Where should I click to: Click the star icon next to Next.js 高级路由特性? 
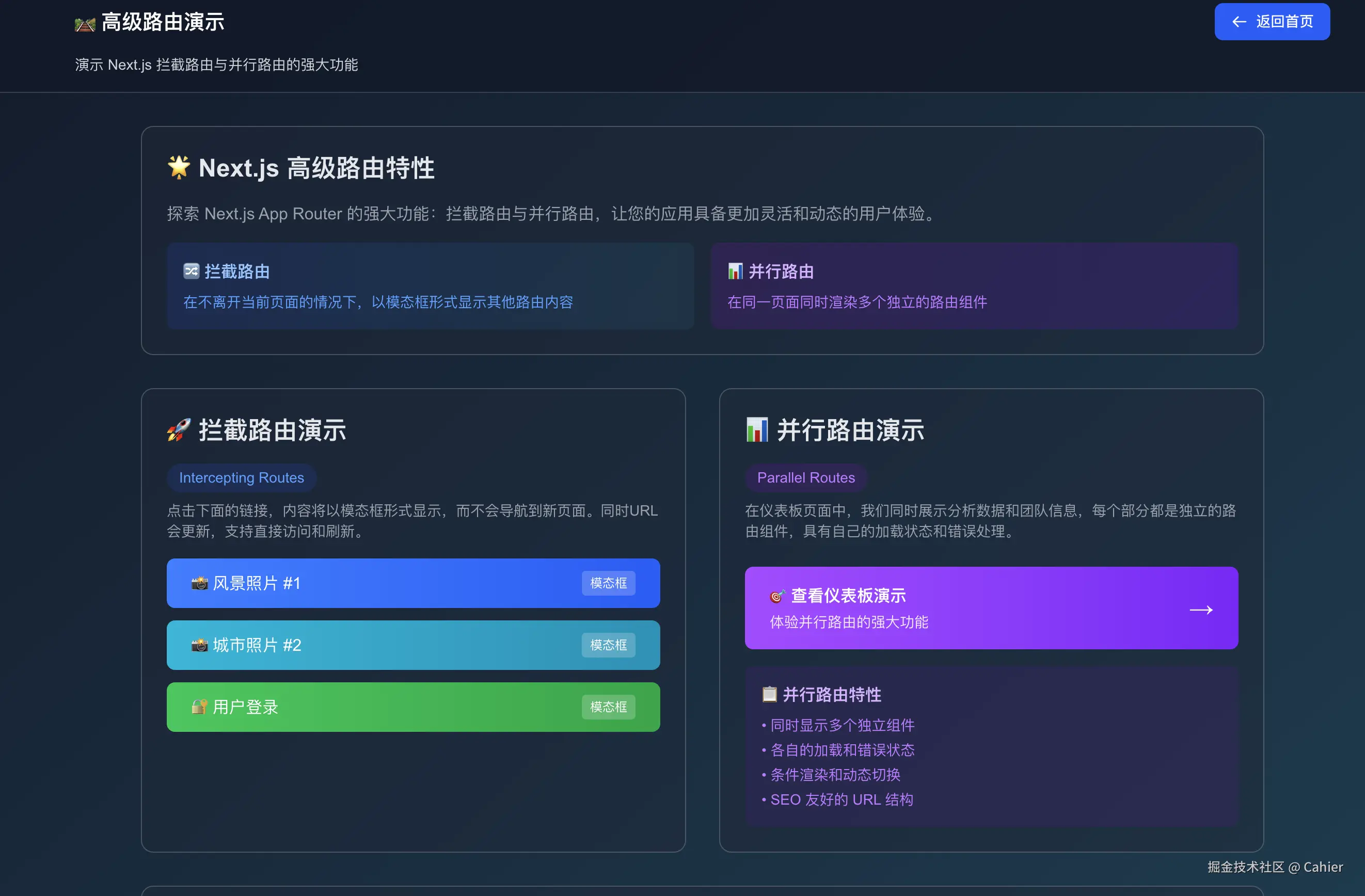(x=179, y=167)
